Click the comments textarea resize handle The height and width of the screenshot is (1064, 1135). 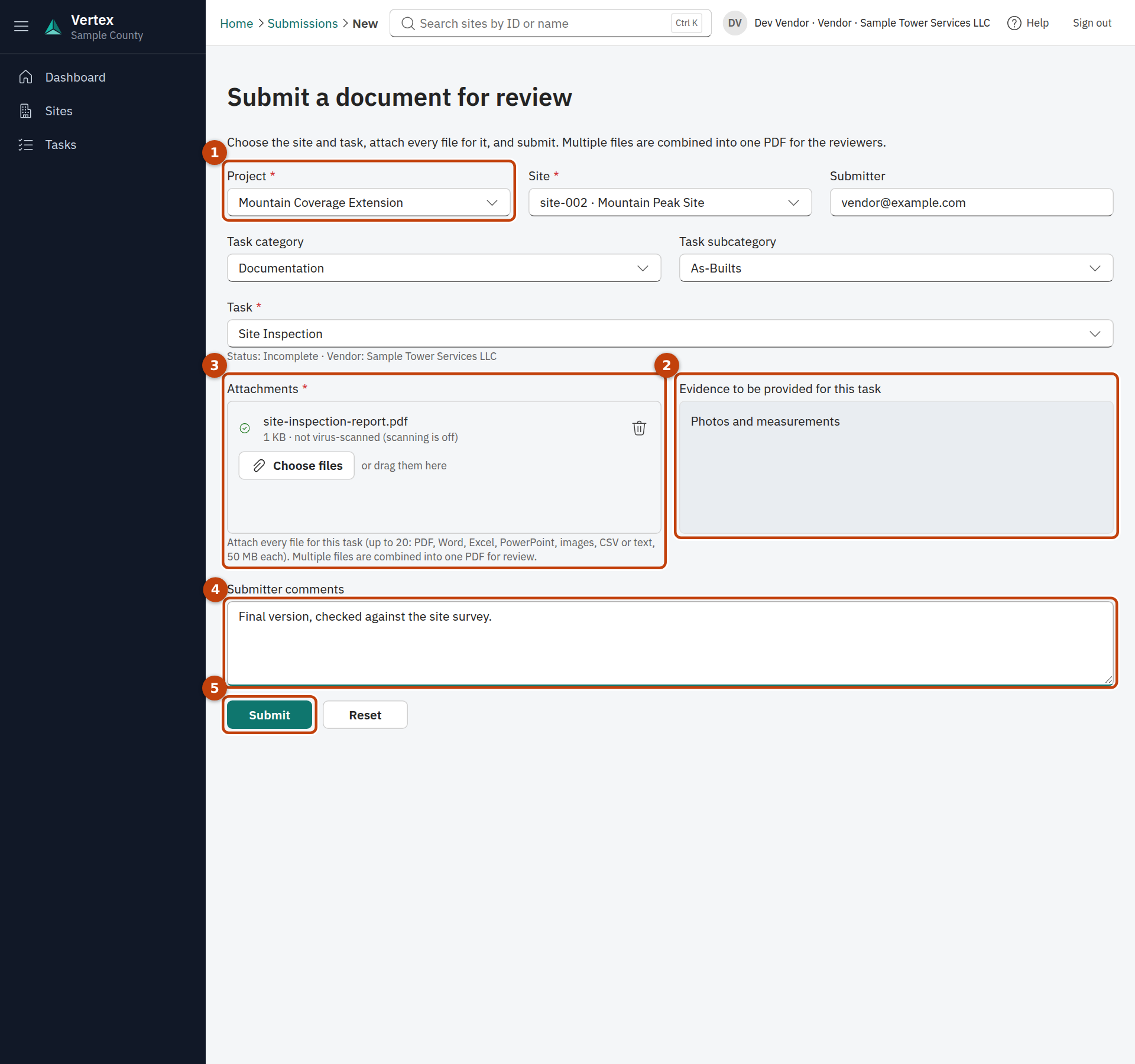pos(1108,680)
